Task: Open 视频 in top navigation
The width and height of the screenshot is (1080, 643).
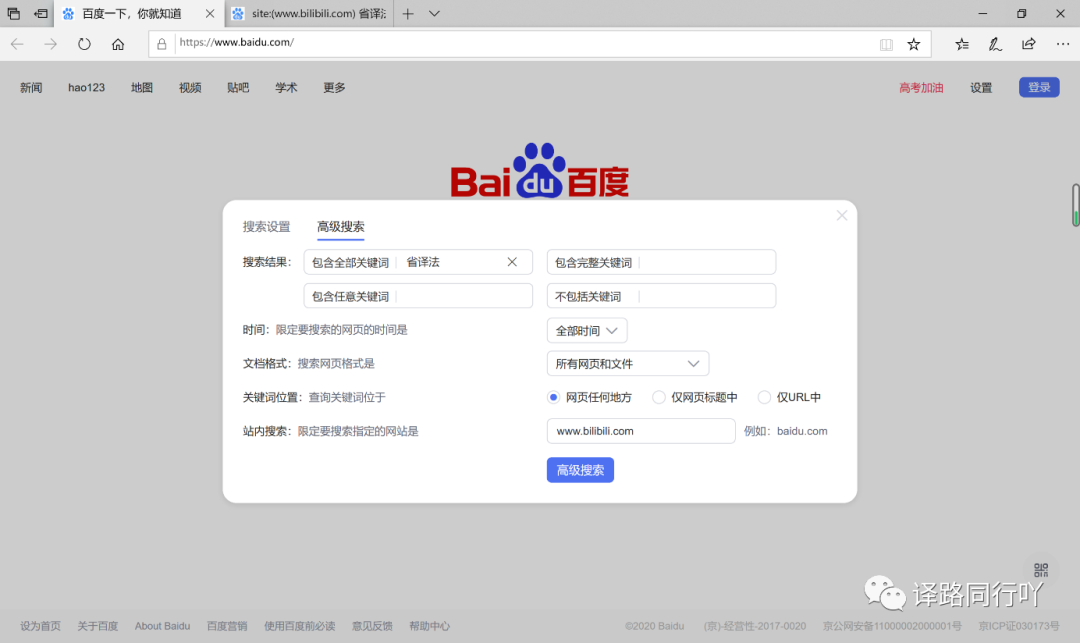Action: click(x=190, y=87)
